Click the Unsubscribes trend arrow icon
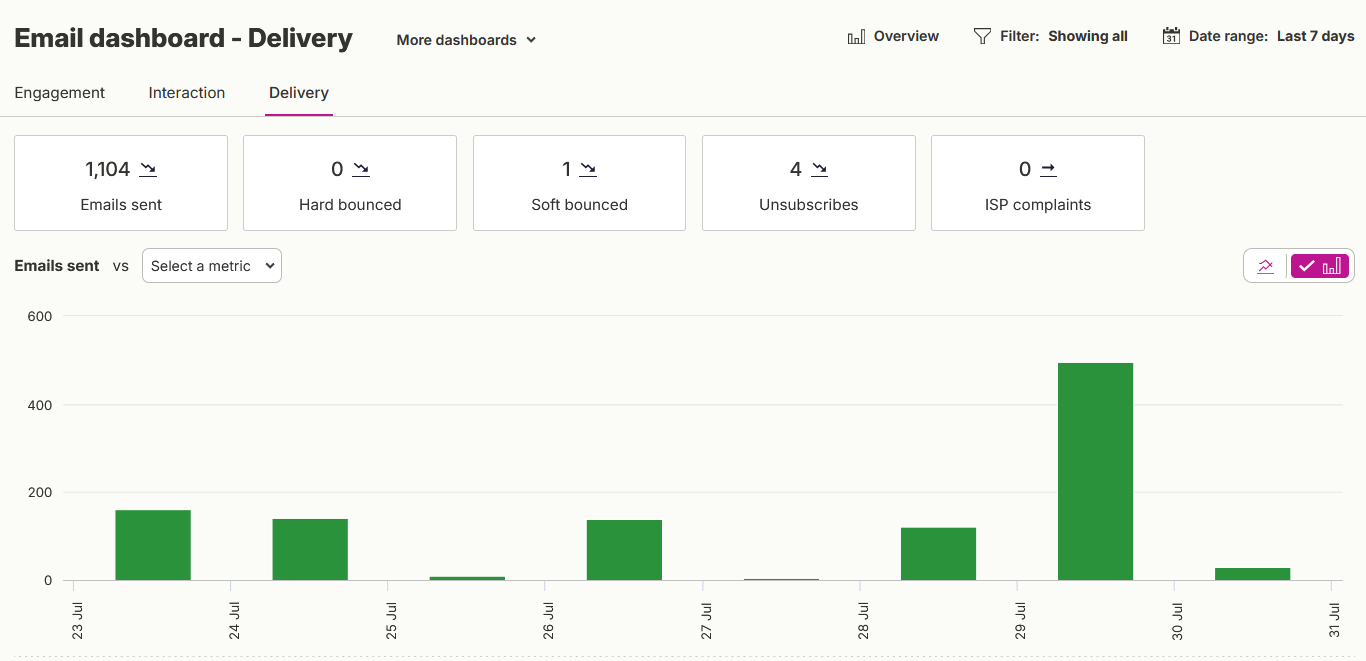This screenshot has height=661, width=1366. [819, 169]
